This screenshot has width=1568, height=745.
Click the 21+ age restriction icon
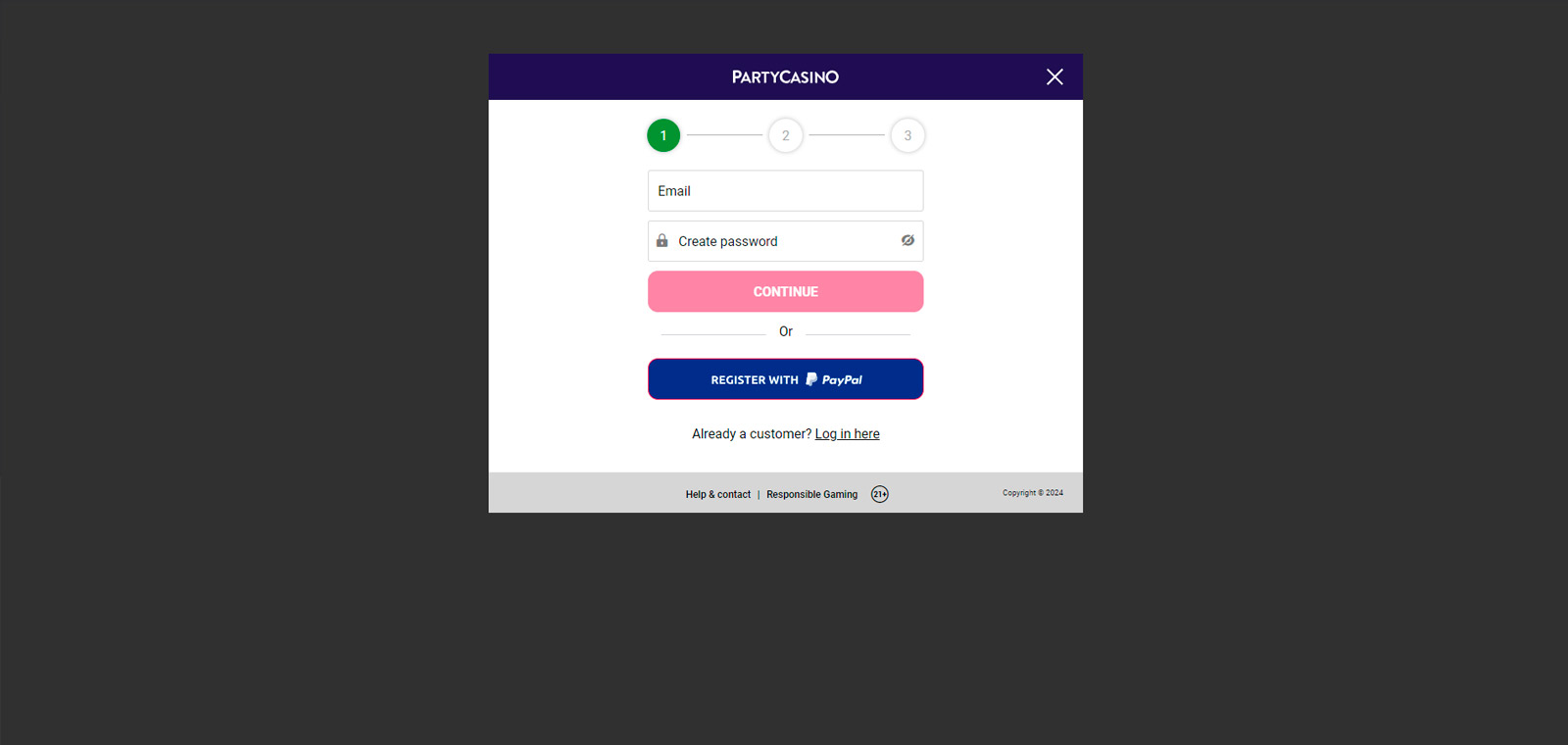click(880, 494)
